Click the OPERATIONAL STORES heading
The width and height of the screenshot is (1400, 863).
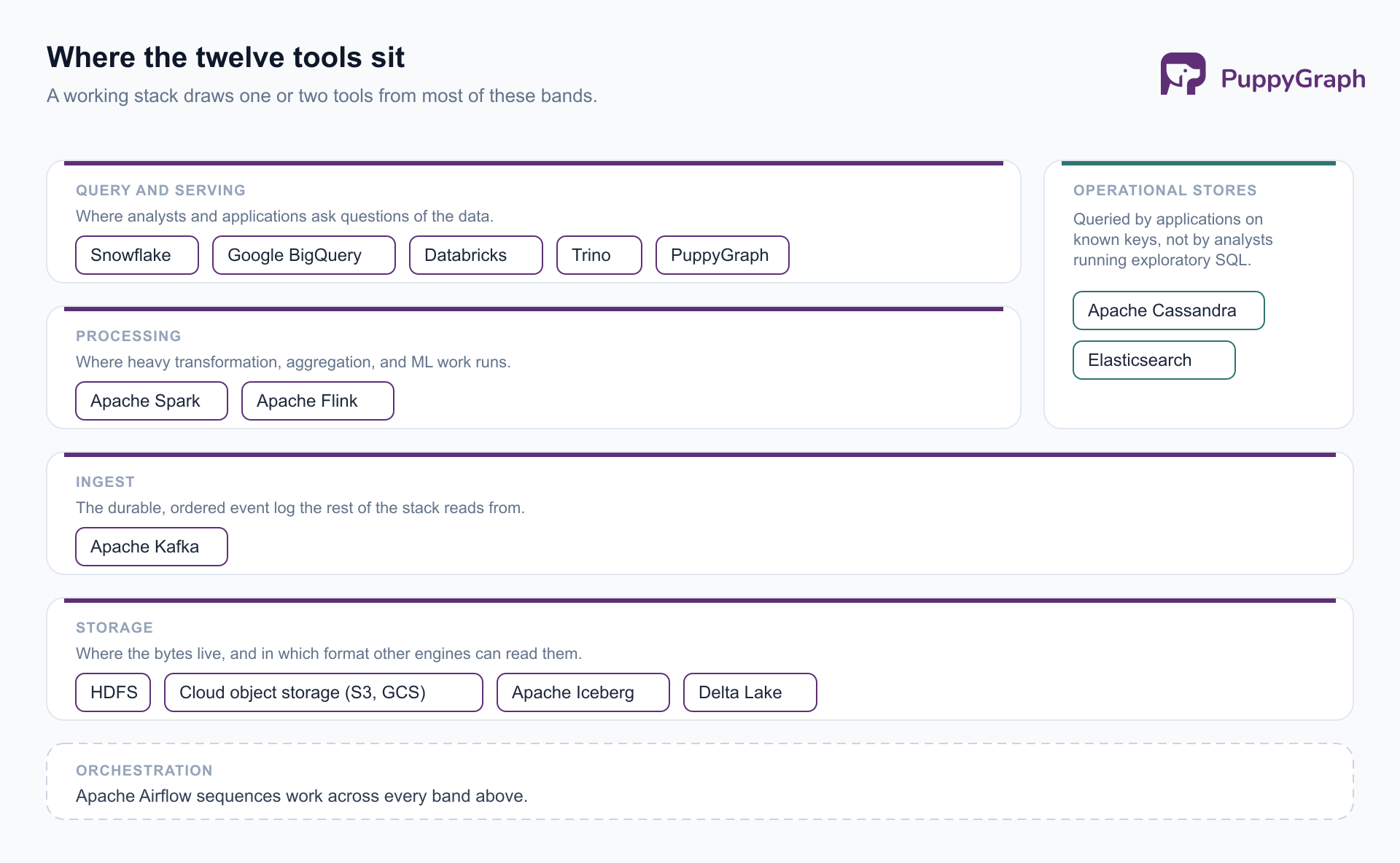1165,190
